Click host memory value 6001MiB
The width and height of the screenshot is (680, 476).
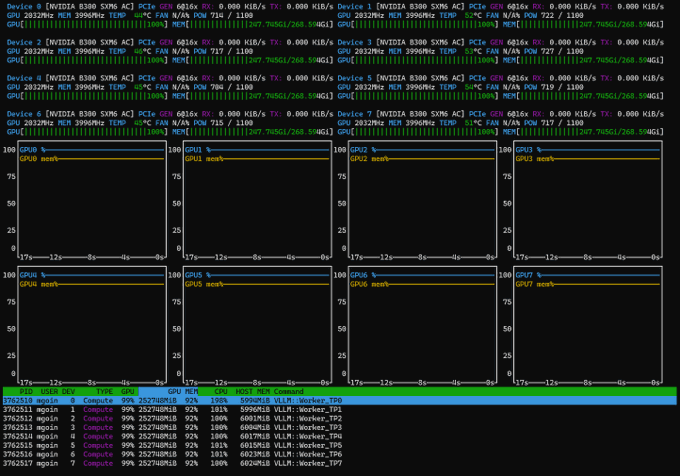(x=255, y=419)
